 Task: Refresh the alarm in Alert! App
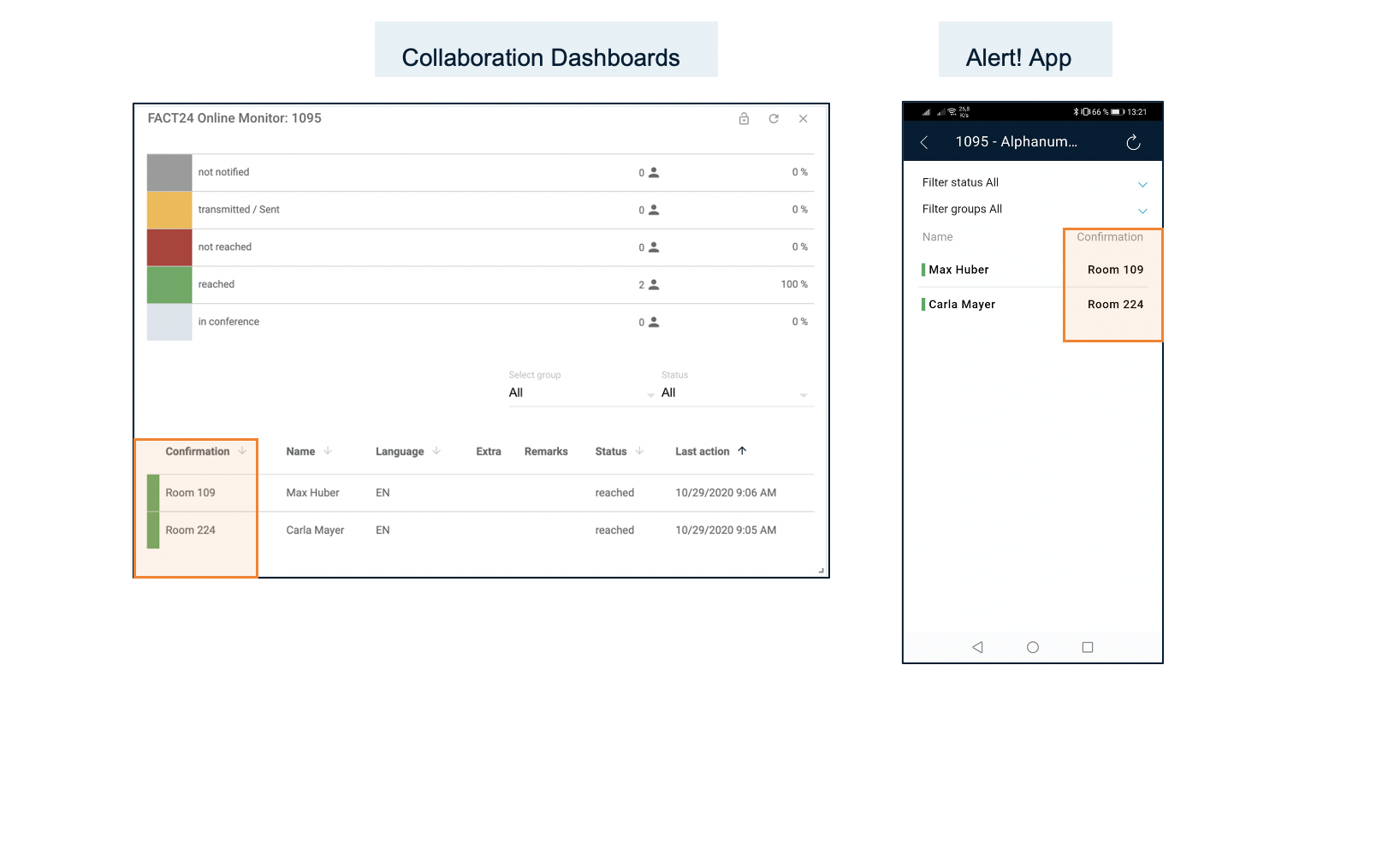1133,142
